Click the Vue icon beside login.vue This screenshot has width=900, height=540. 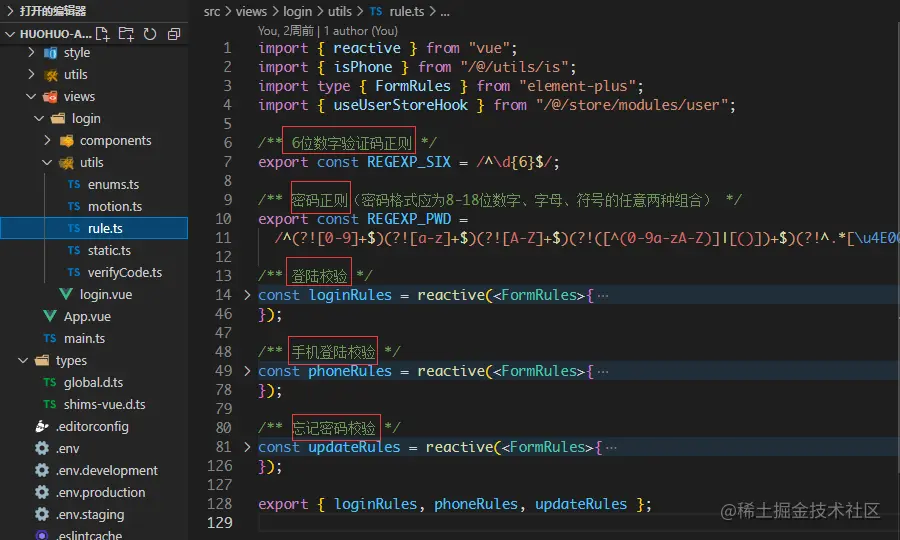[66, 294]
